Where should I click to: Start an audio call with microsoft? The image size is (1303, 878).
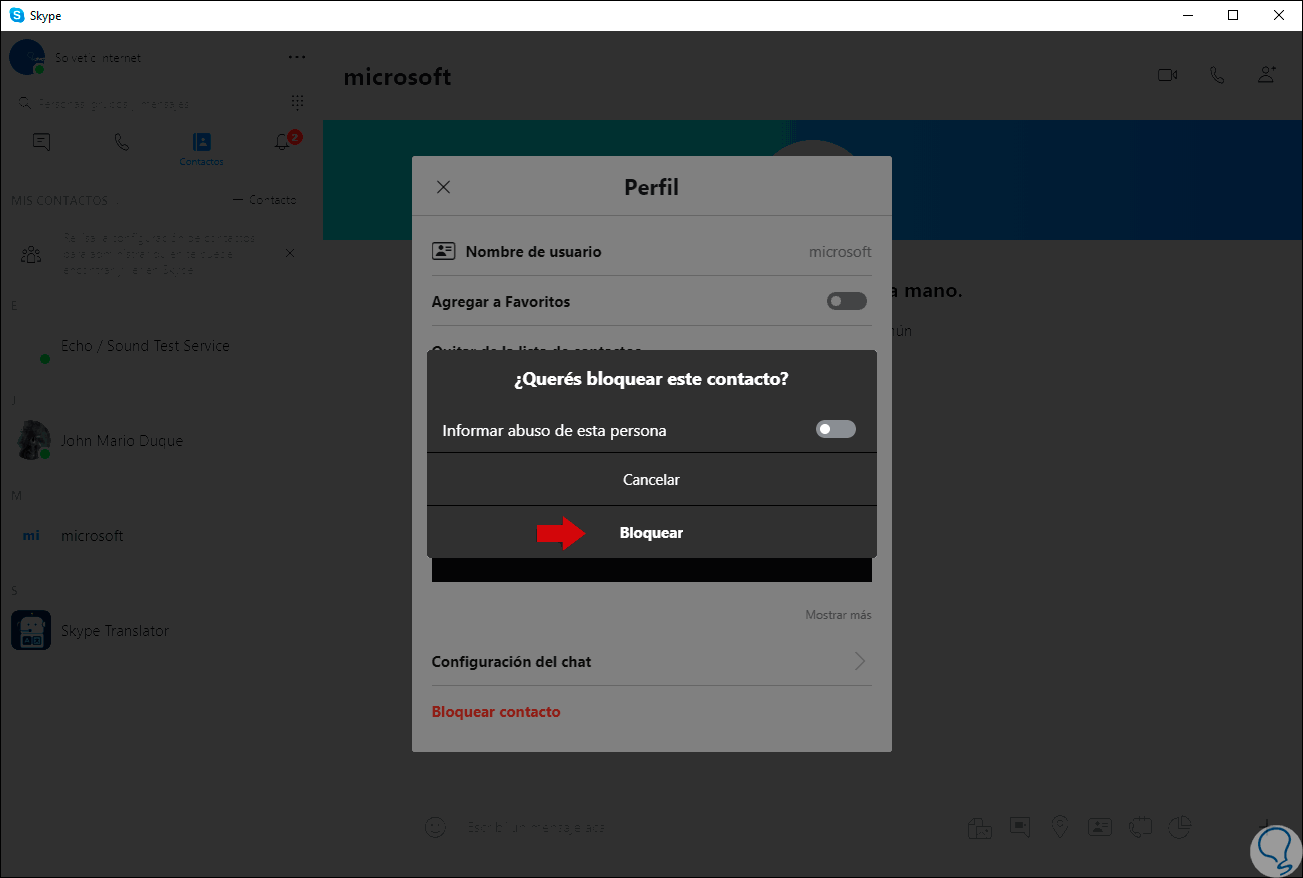[1217, 75]
